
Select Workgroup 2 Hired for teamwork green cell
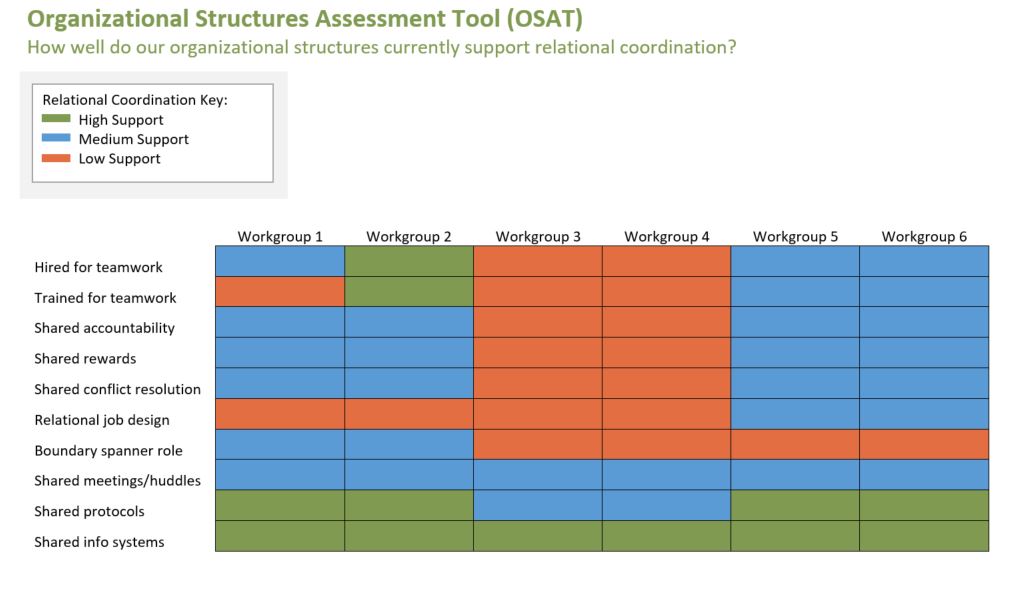click(409, 261)
